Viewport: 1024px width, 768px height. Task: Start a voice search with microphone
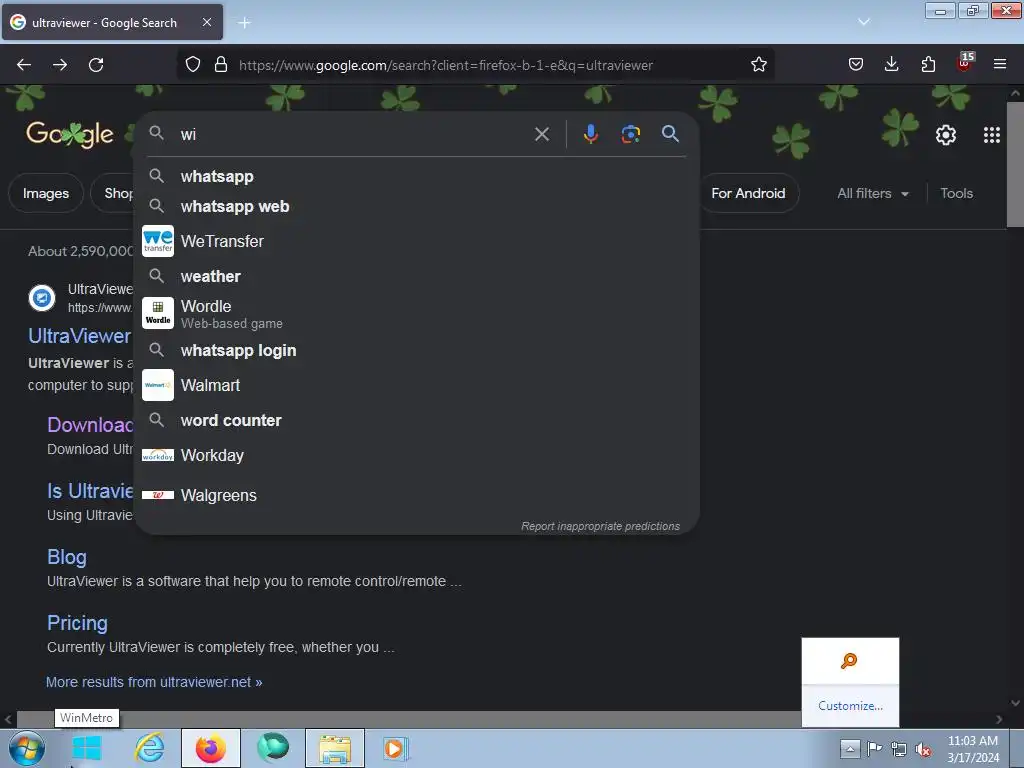click(590, 135)
